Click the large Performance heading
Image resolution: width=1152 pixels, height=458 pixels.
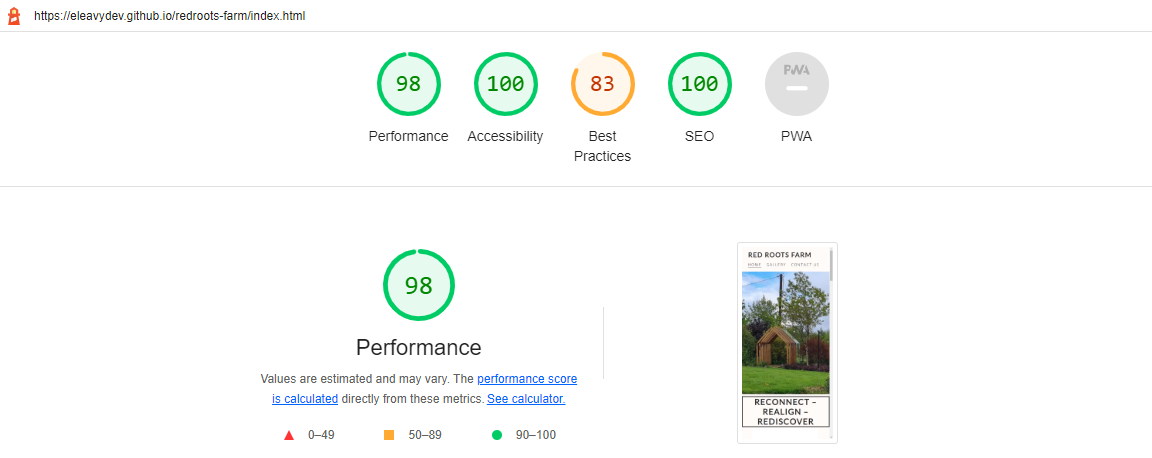pyautogui.click(x=419, y=347)
